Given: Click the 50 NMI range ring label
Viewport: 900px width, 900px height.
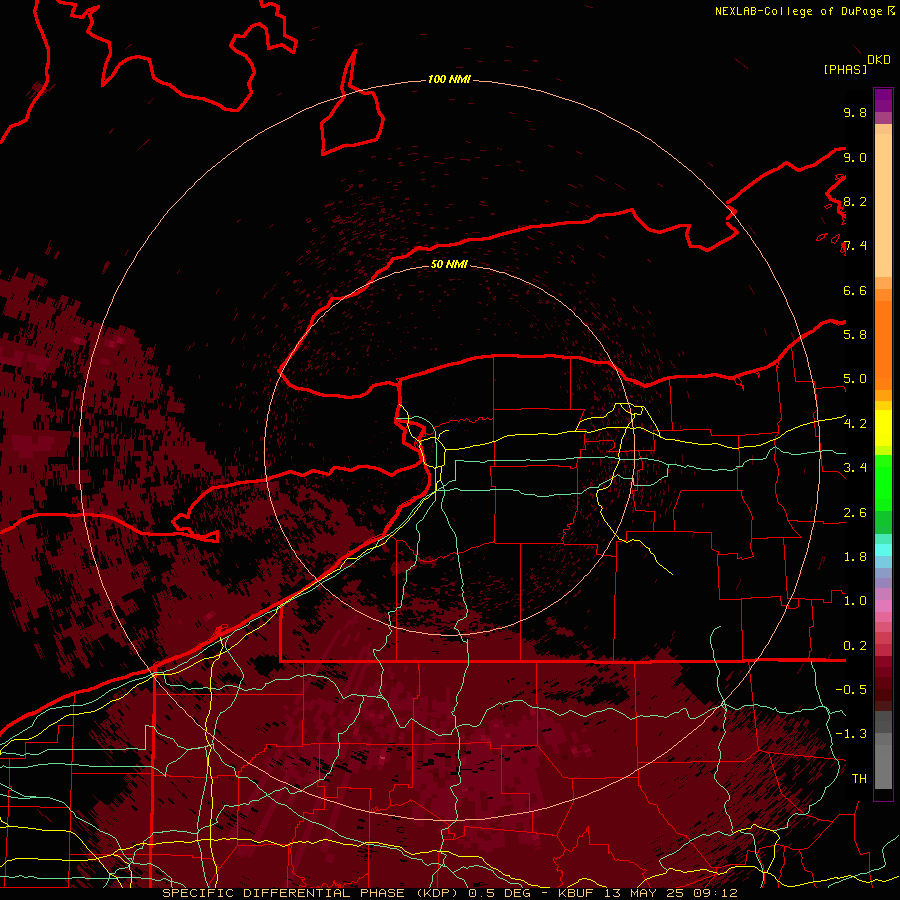Looking at the screenshot, I should [449, 264].
